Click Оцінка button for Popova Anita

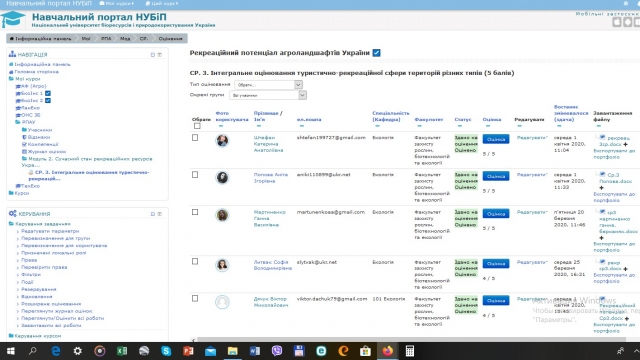(x=496, y=176)
